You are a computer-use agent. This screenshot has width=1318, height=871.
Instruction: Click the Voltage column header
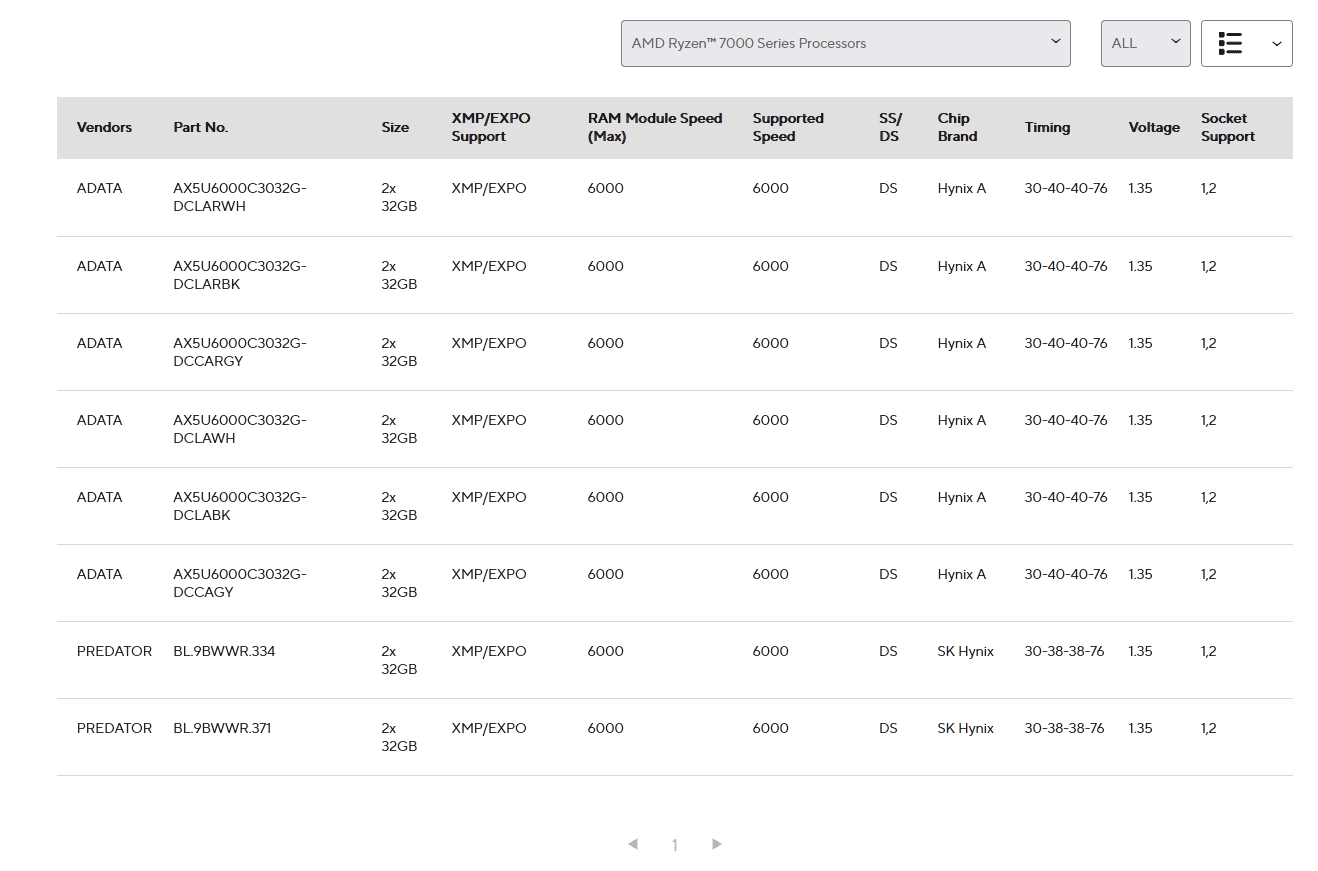(1154, 128)
